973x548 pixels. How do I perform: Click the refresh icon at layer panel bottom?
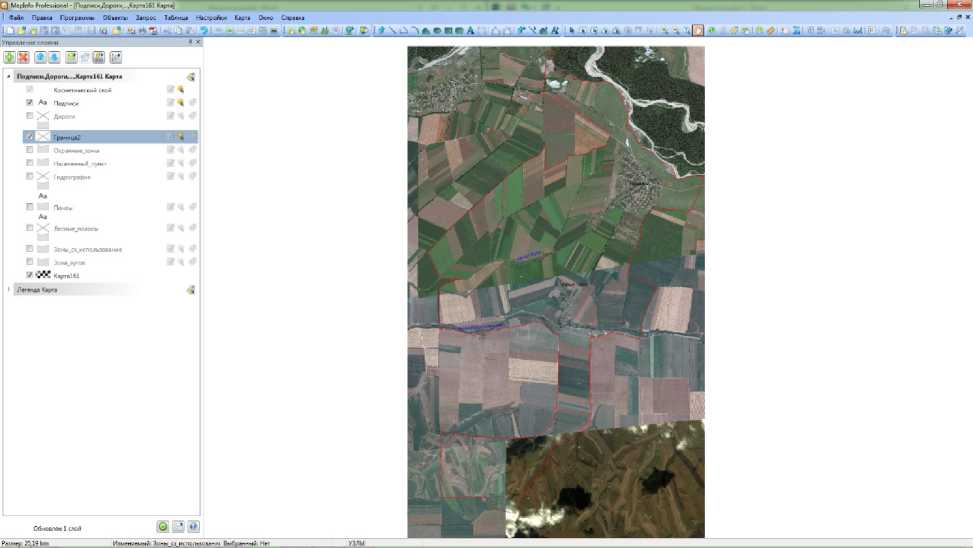click(x=163, y=526)
